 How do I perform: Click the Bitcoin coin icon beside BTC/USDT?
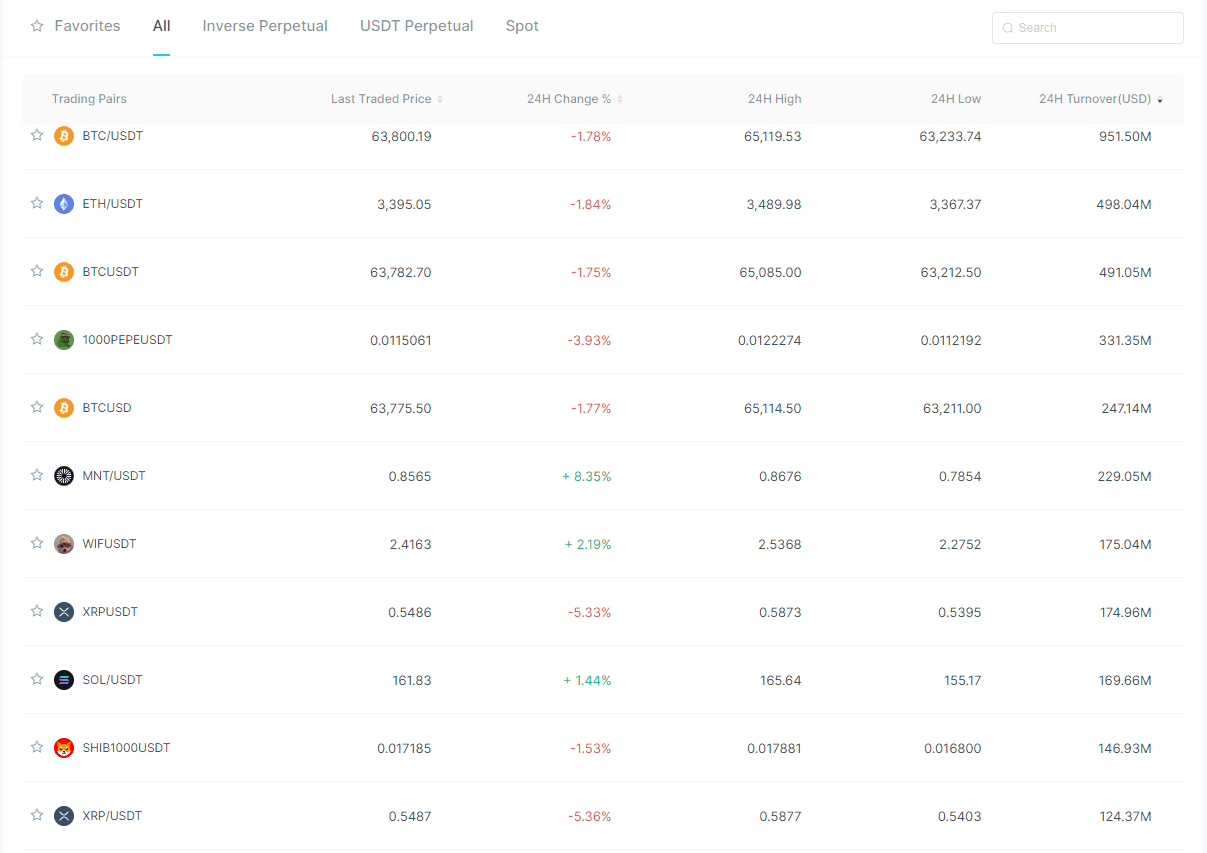tap(64, 135)
